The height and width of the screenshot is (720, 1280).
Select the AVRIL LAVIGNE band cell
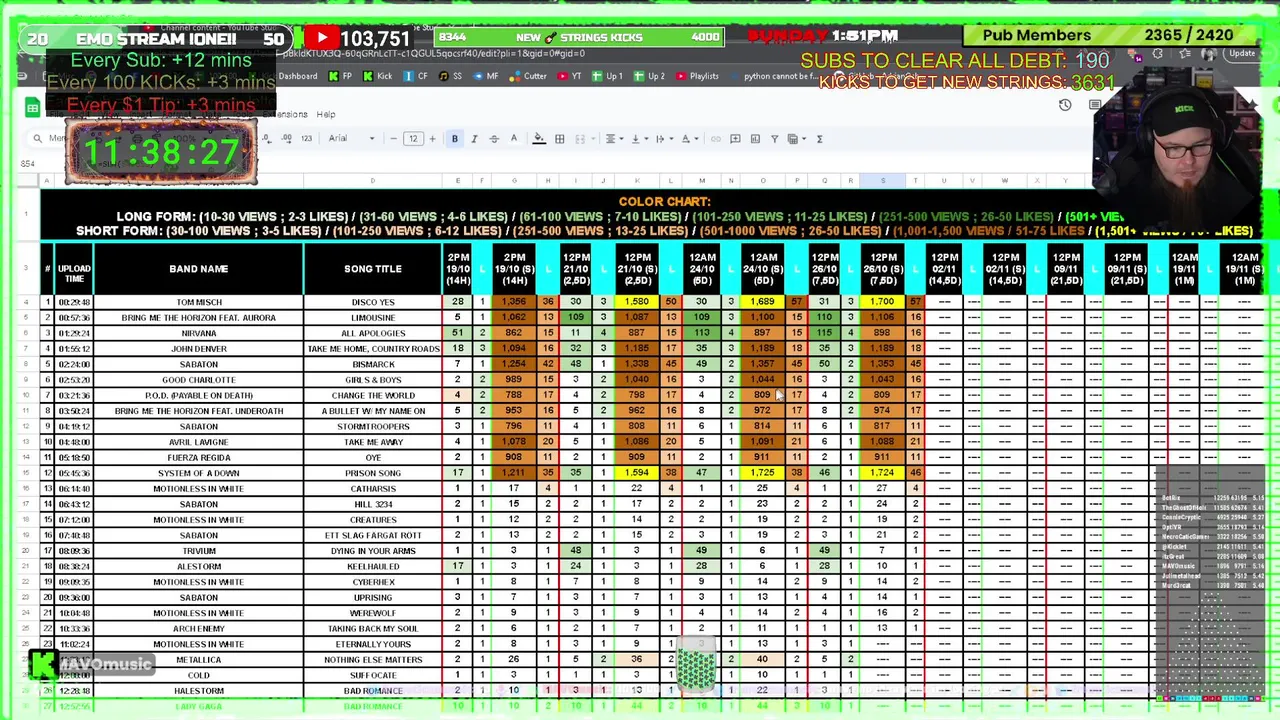(198, 442)
